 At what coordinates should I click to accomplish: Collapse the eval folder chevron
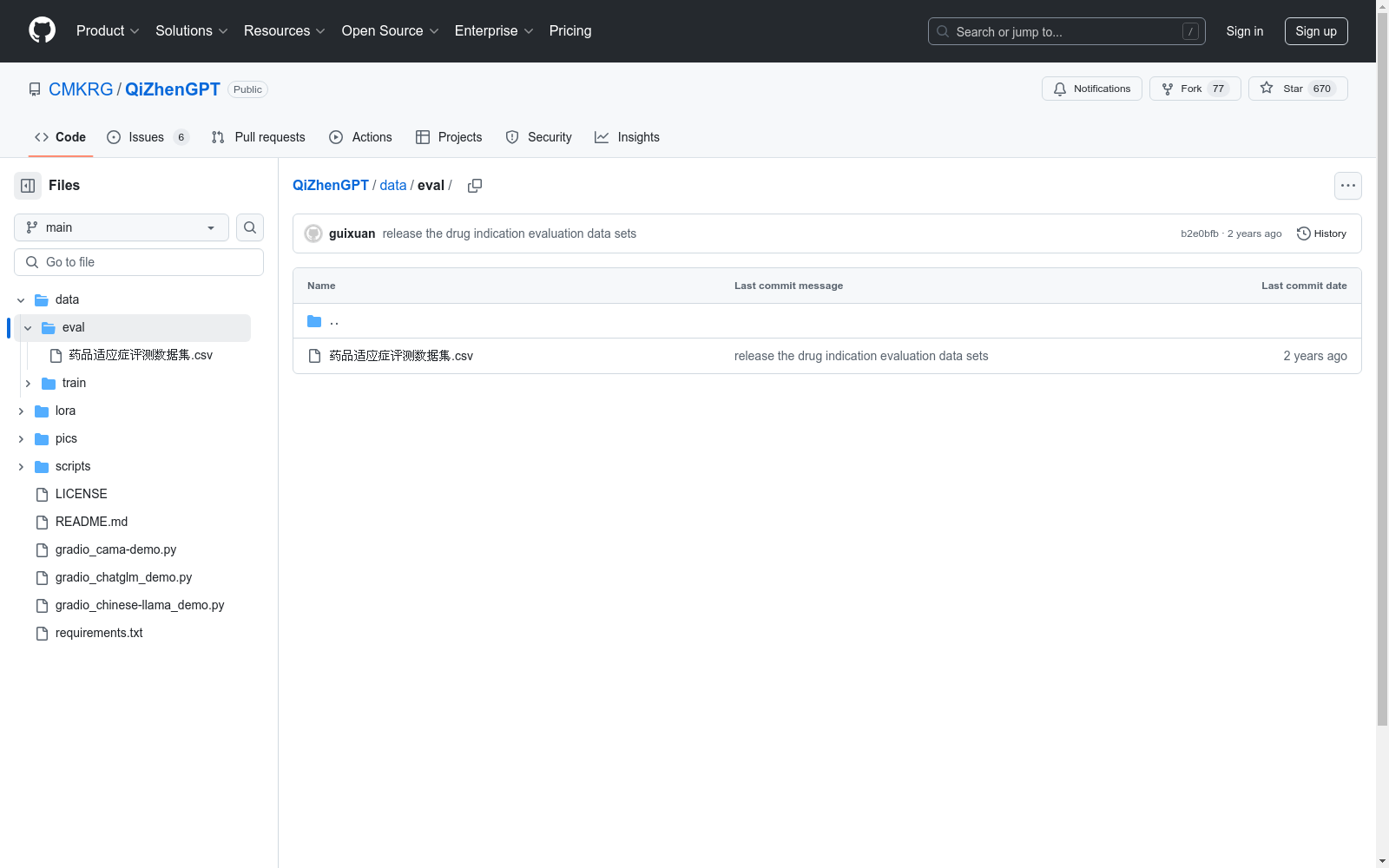coord(28,328)
